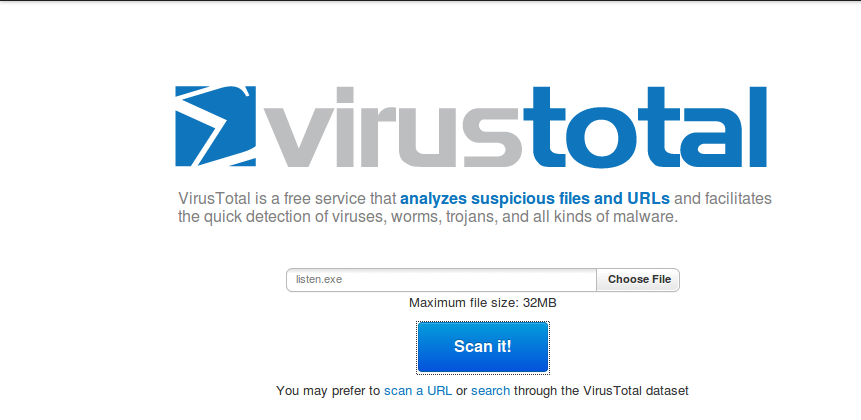Click the gray "virus" wordmark
Screen dimensions: 861x420
(392, 126)
